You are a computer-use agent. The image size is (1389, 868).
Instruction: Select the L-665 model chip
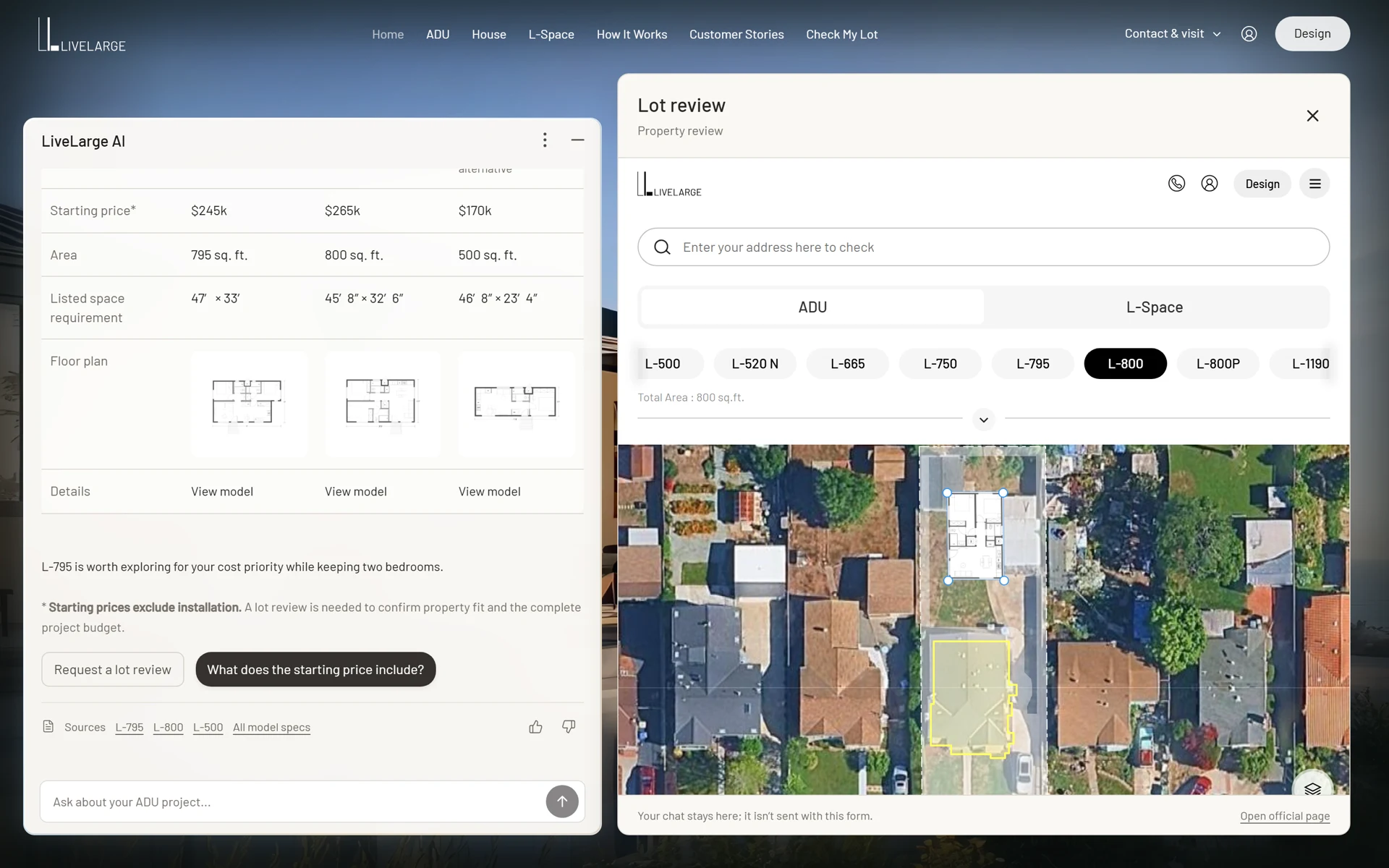pos(847,364)
